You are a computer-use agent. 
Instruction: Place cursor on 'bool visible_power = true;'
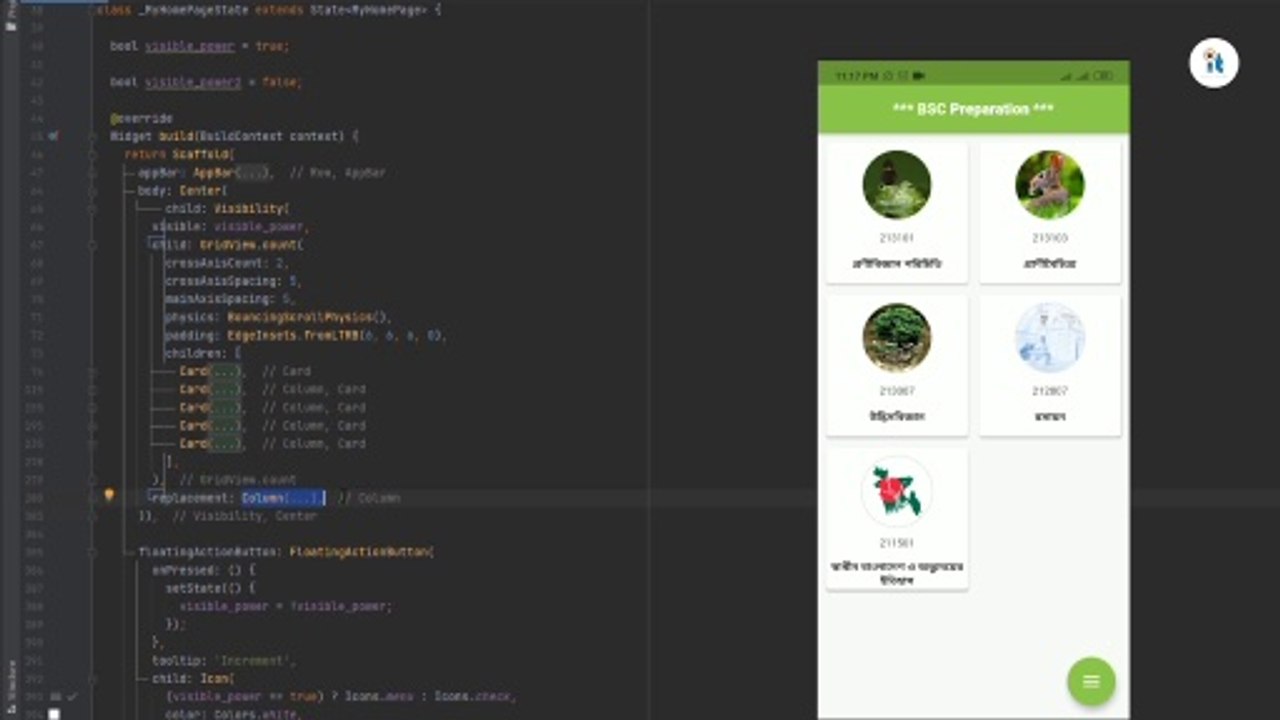click(199, 46)
